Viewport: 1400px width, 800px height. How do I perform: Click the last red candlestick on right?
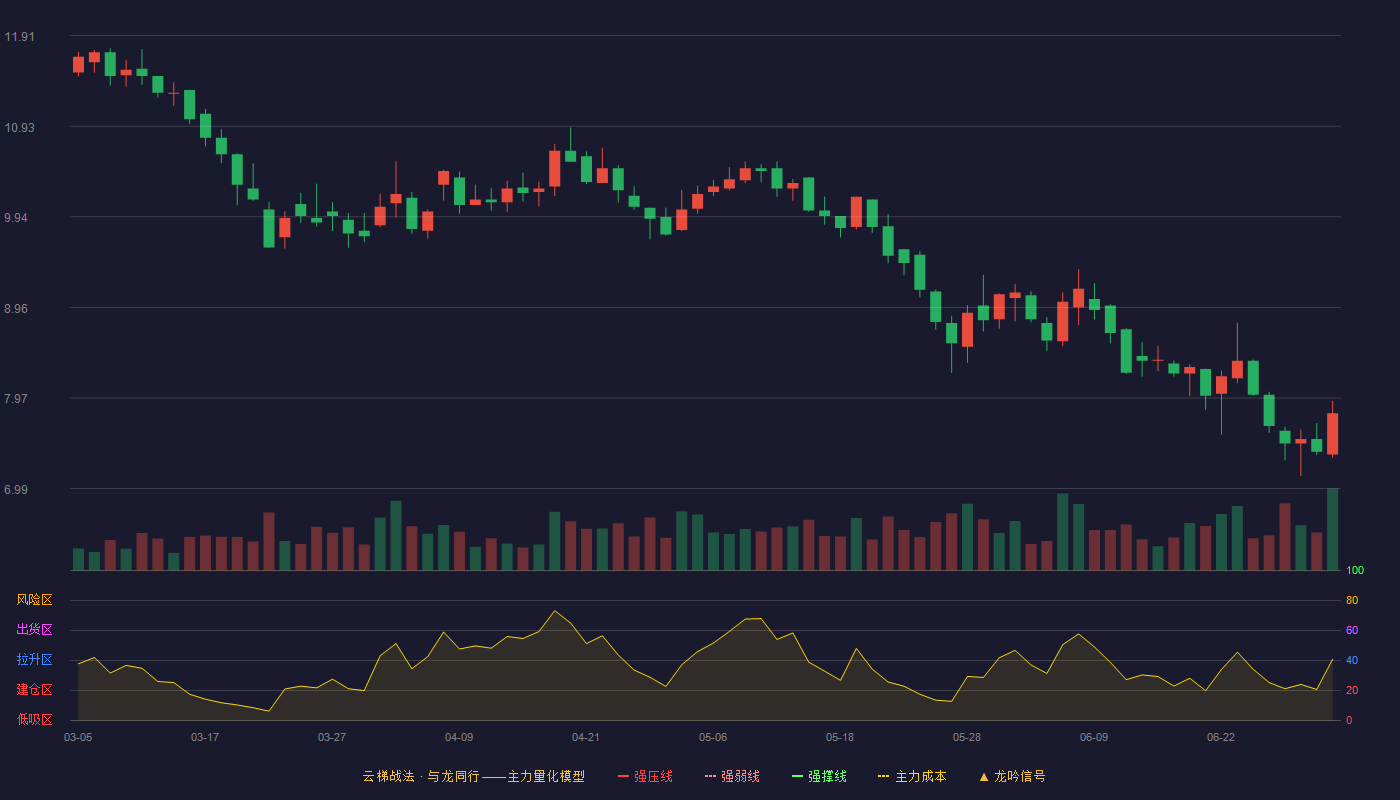click(x=1332, y=434)
